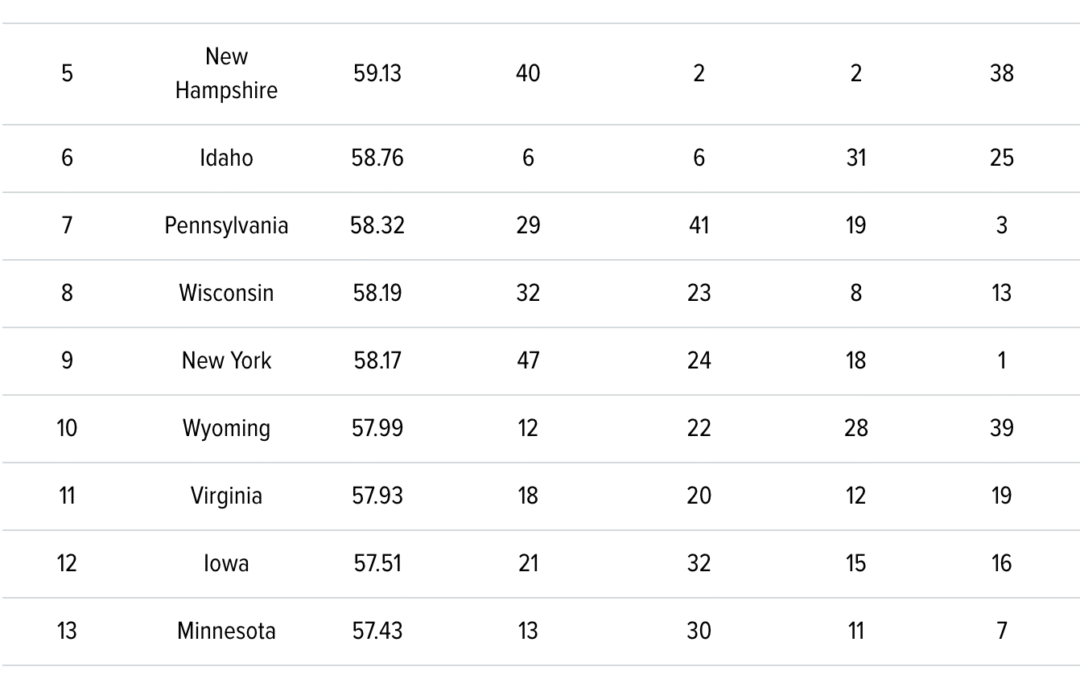This screenshot has height=675, width=1080.
Task: Select Wisconsin's score 58.19
Action: [377, 293]
